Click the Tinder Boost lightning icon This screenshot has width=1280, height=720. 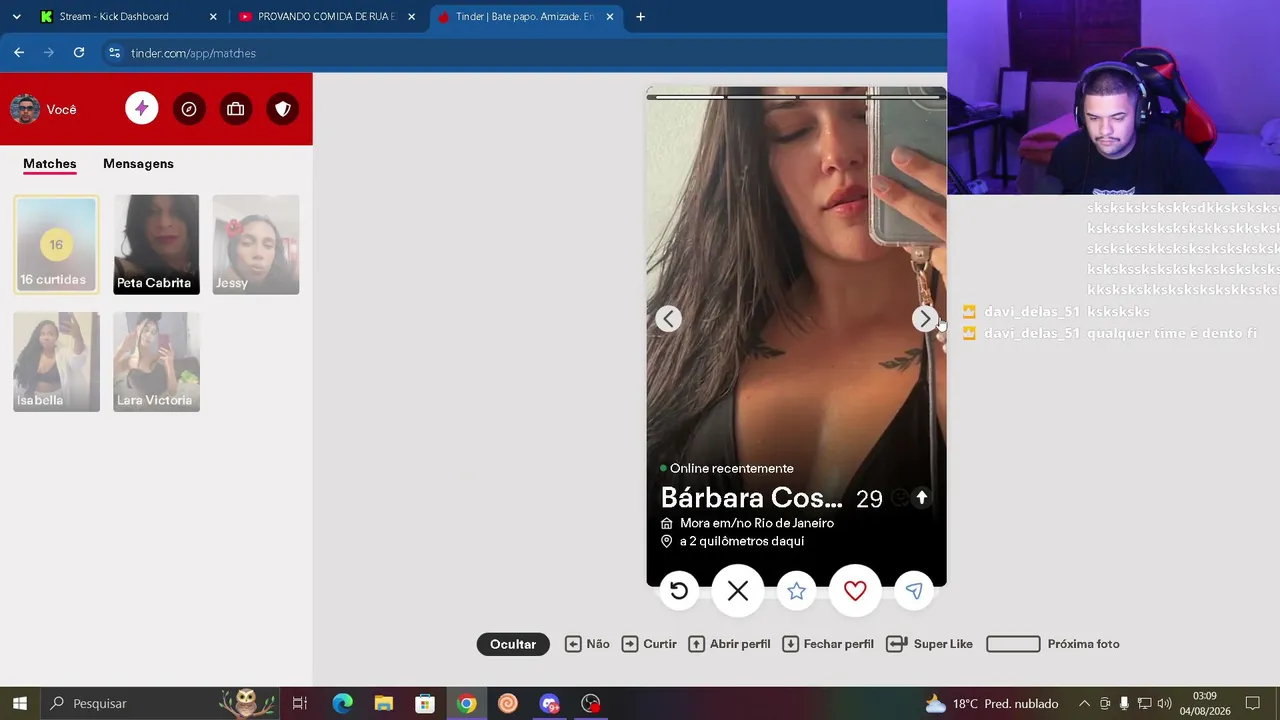click(142, 109)
